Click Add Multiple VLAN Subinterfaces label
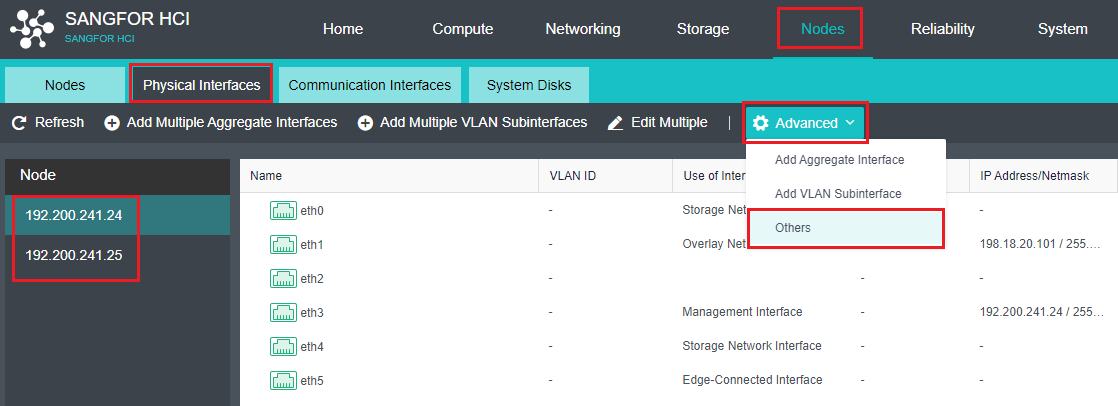 pos(483,123)
